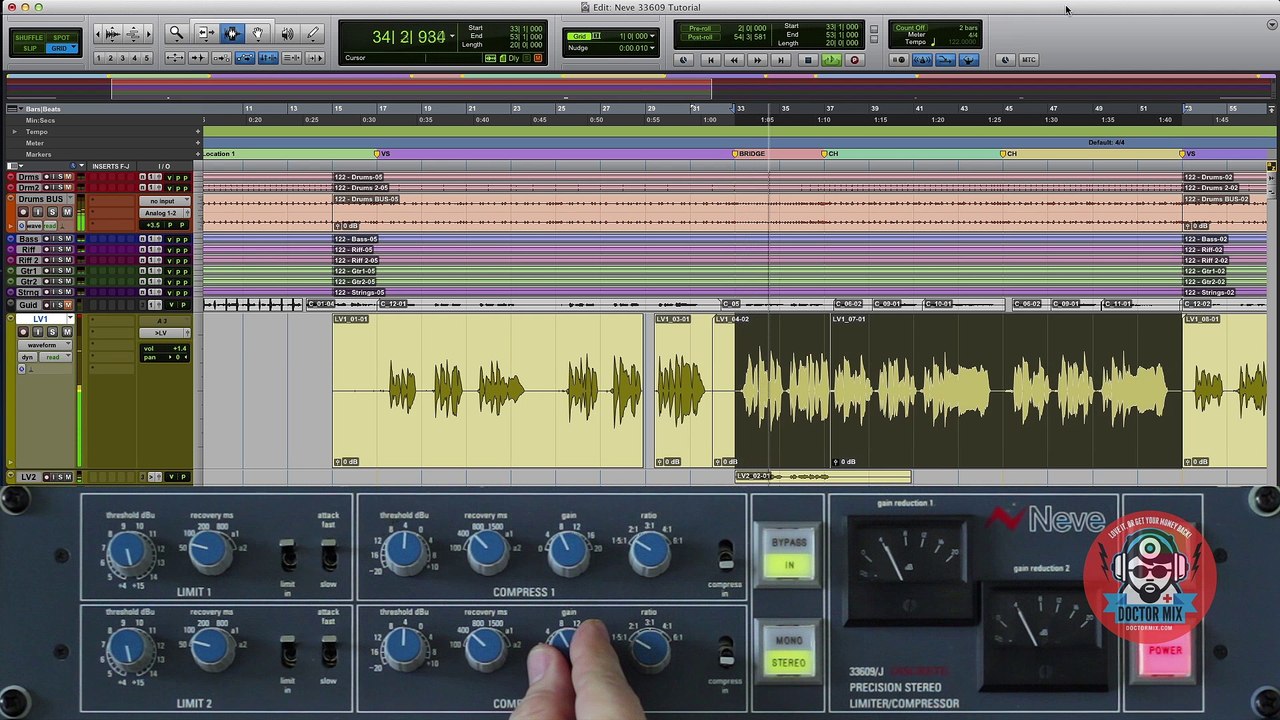The height and width of the screenshot is (720, 1280).
Task: Click the INSERTS F-J column header
Action: [111, 166]
